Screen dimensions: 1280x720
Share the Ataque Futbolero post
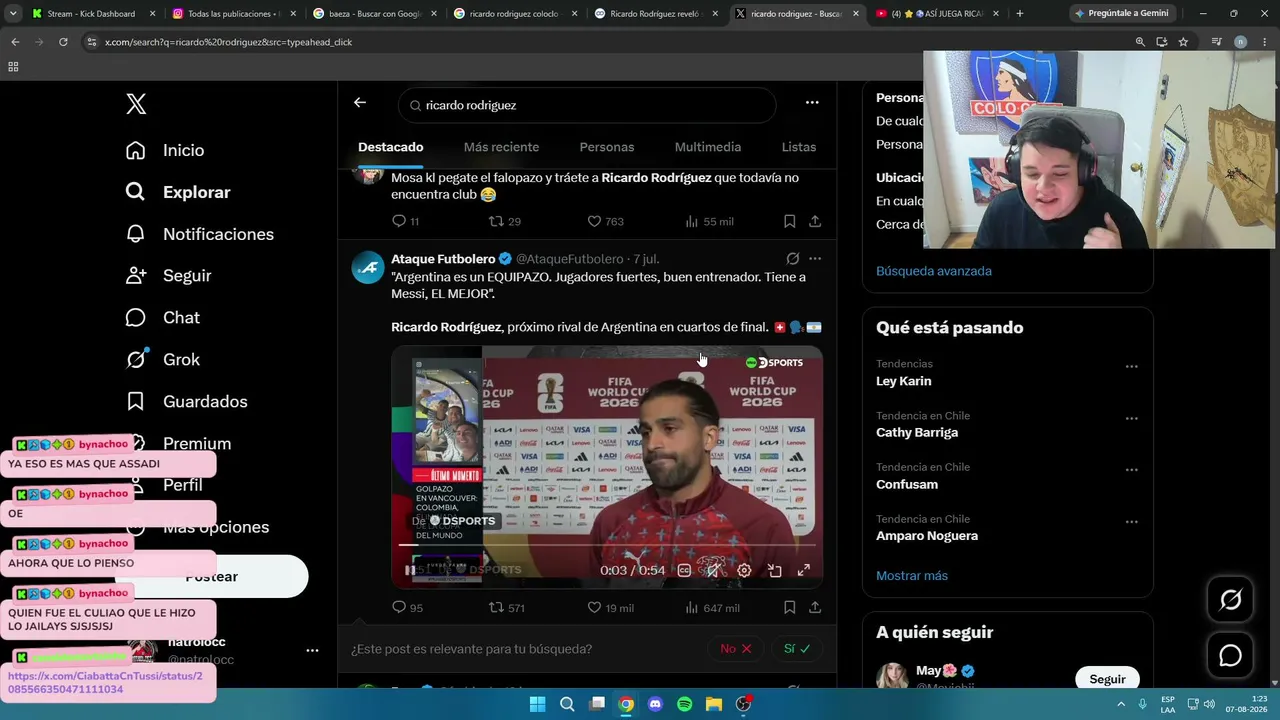tap(815, 607)
